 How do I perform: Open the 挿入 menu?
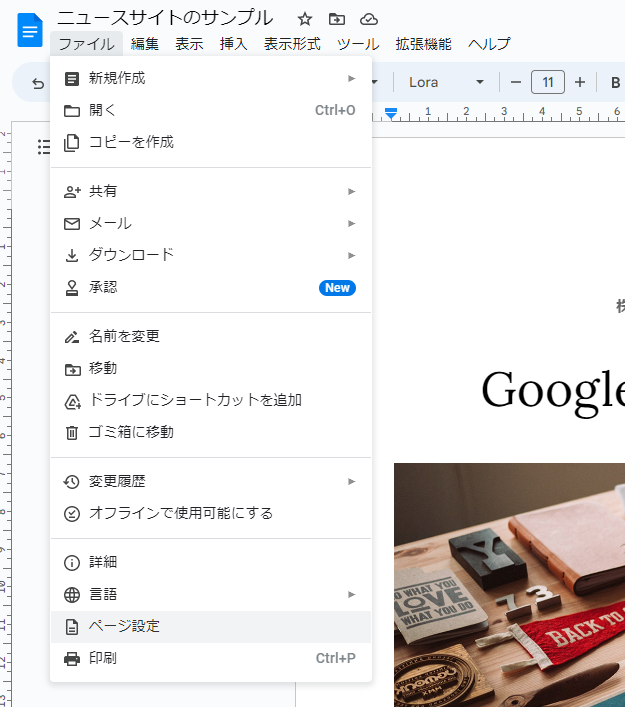(x=233, y=44)
